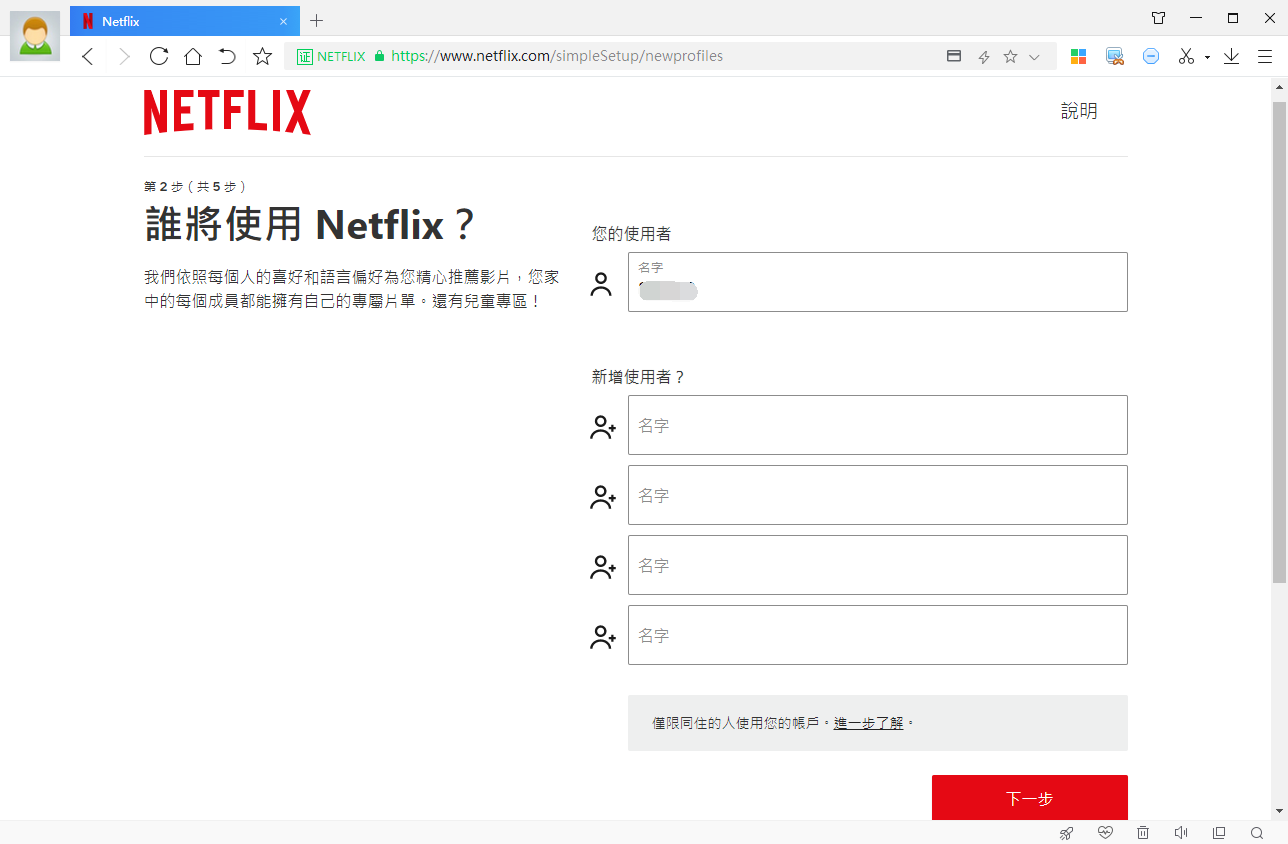Click the 誰將使用 Netflix？ heading
Screen dimensions: 1288x844
coord(310,226)
